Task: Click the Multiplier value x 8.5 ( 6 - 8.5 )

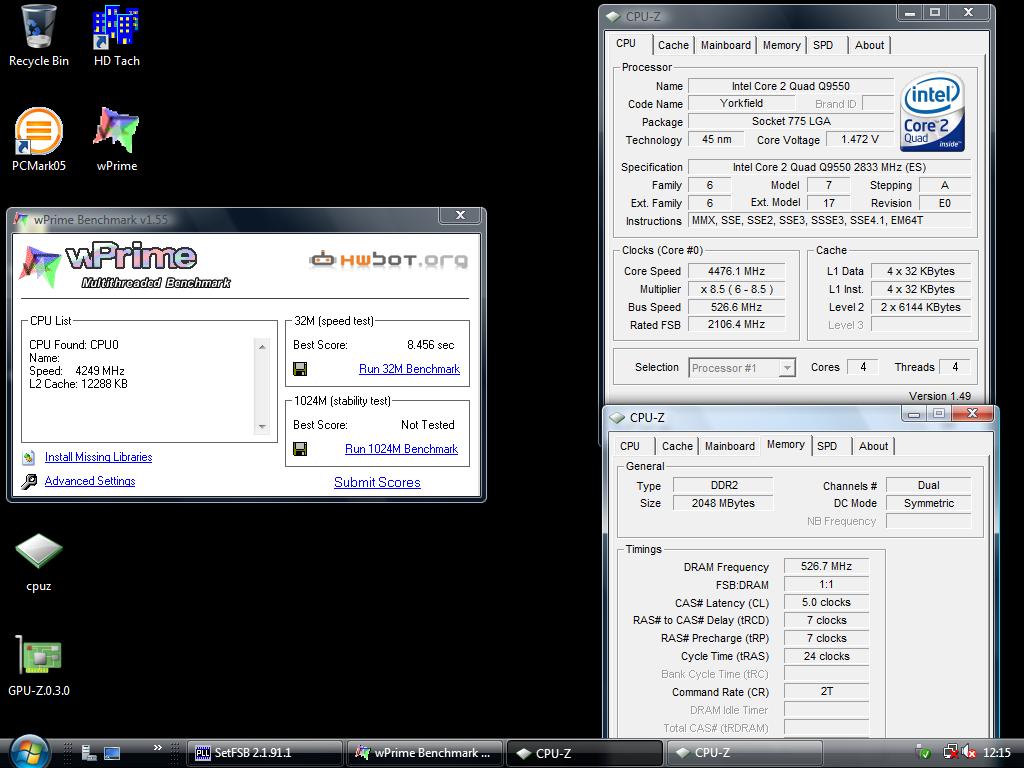Action: tap(736, 289)
